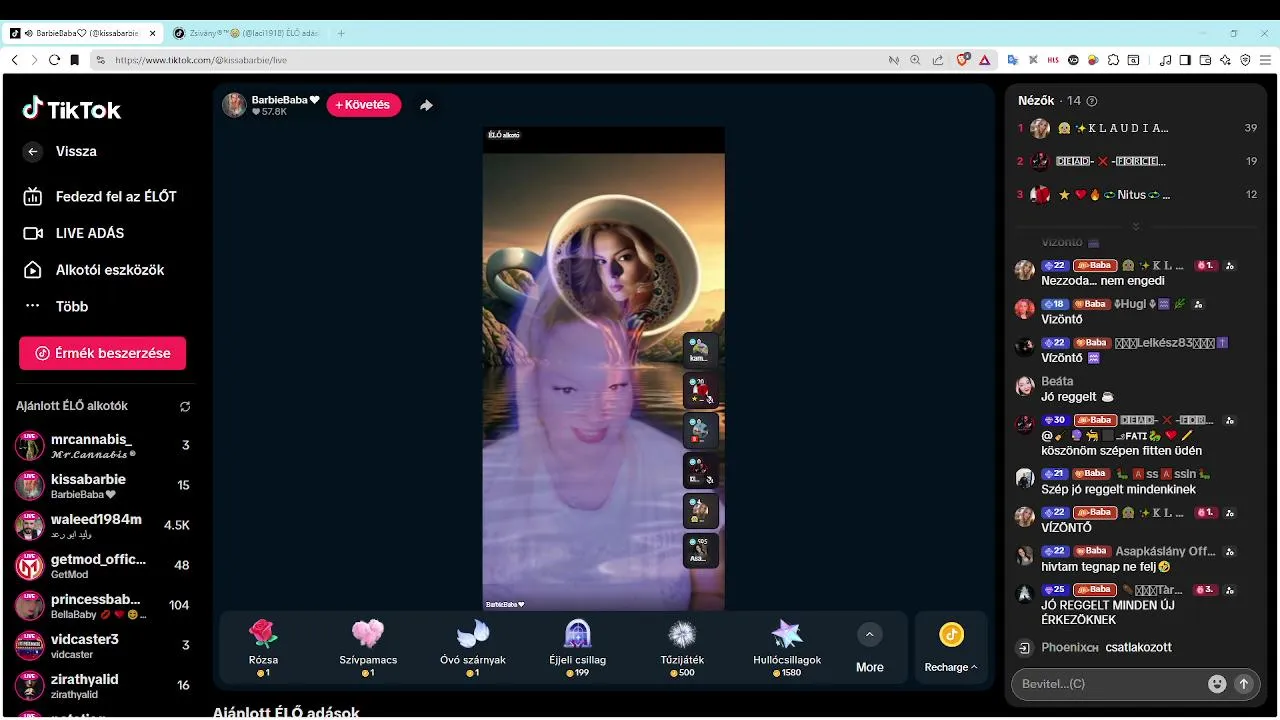Image resolution: width=1280 pixels, height=720 pixels.
Task: Click the last guest tile in stream
Action: point(700,550)
